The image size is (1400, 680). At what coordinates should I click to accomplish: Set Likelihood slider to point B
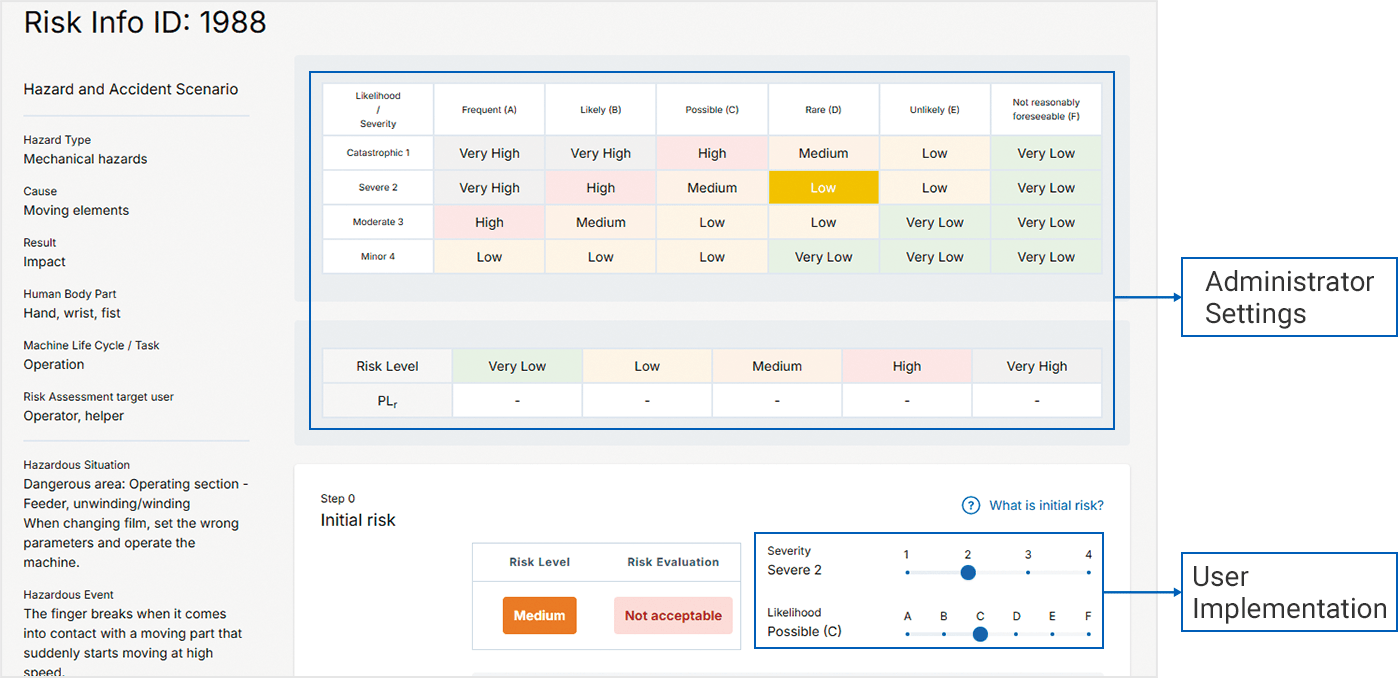coord(943,634)
